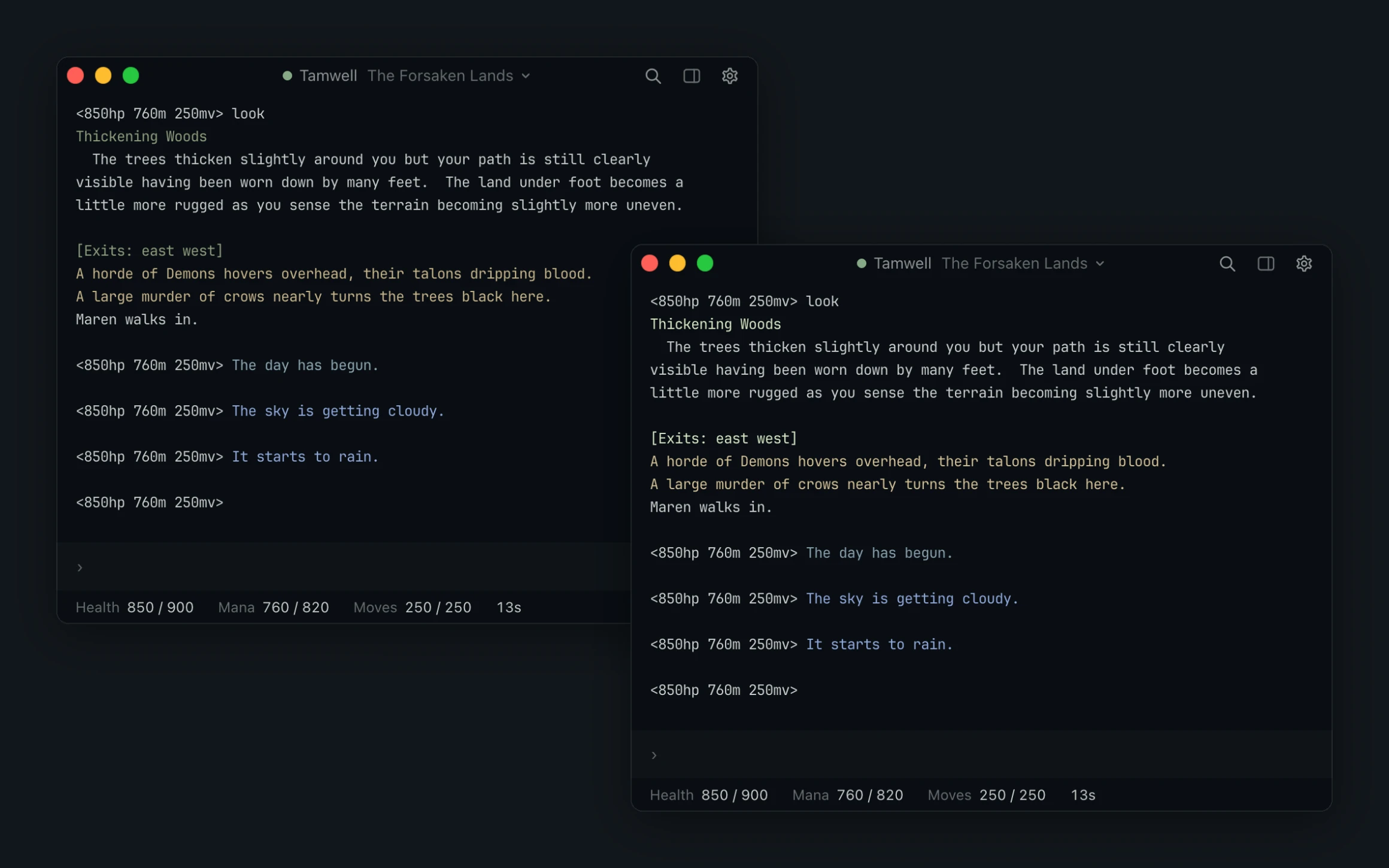Image resolution: width=1389 pixels, height=868 pixels.
Task: Click the 13s timer in back window
Action: point(509,607)
